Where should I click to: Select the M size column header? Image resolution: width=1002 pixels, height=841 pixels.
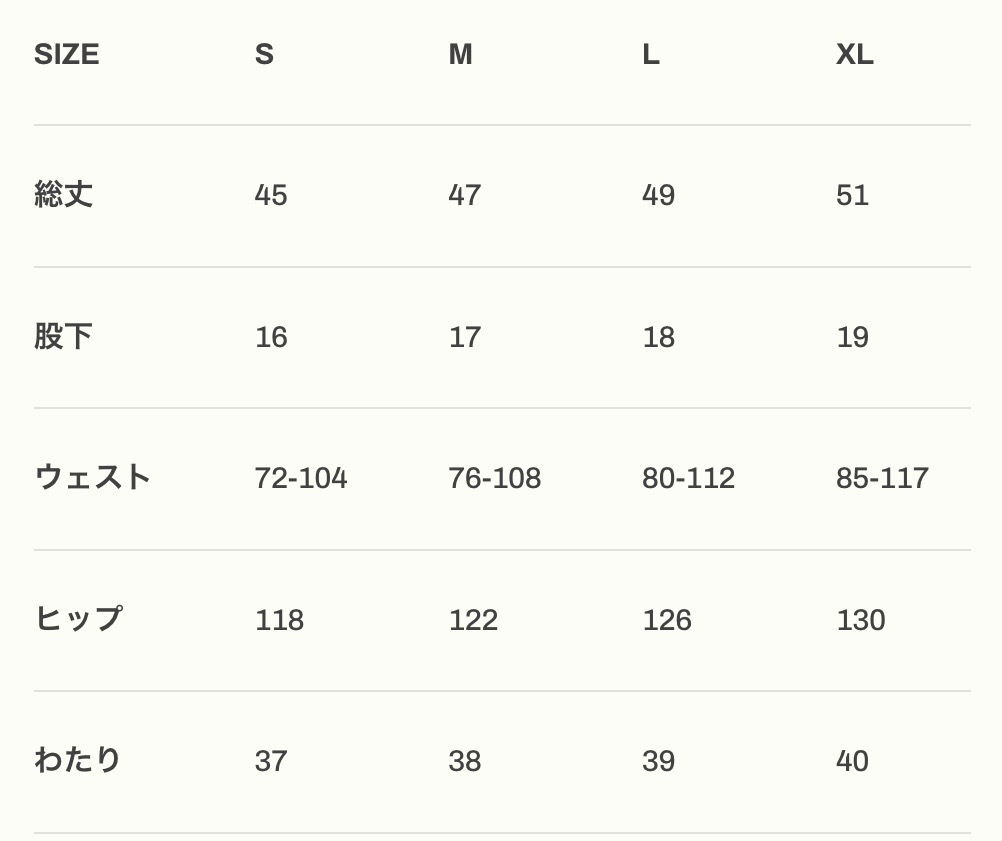460,54
